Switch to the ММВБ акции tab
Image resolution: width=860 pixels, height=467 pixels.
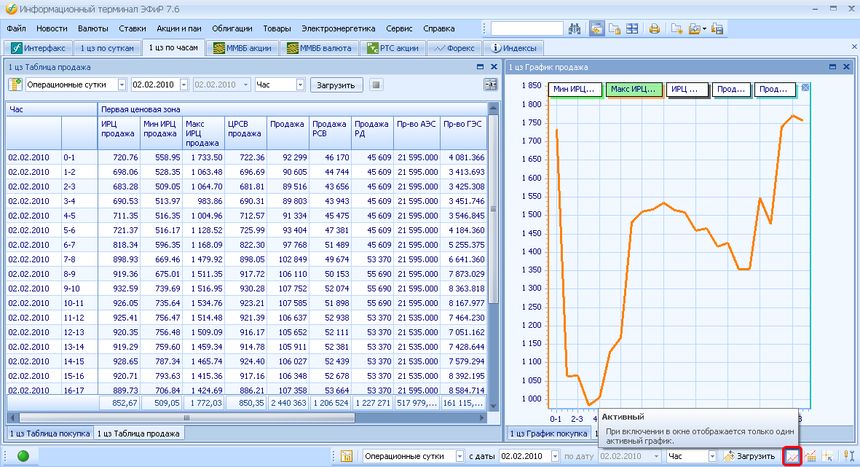tap(242, 47)
